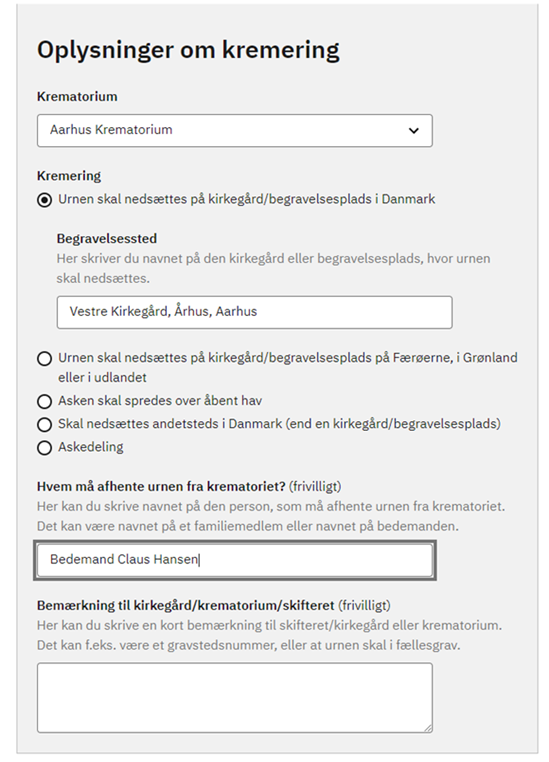Grab the textarea resize handle corner
549x762 pixels.
point(428,728)
